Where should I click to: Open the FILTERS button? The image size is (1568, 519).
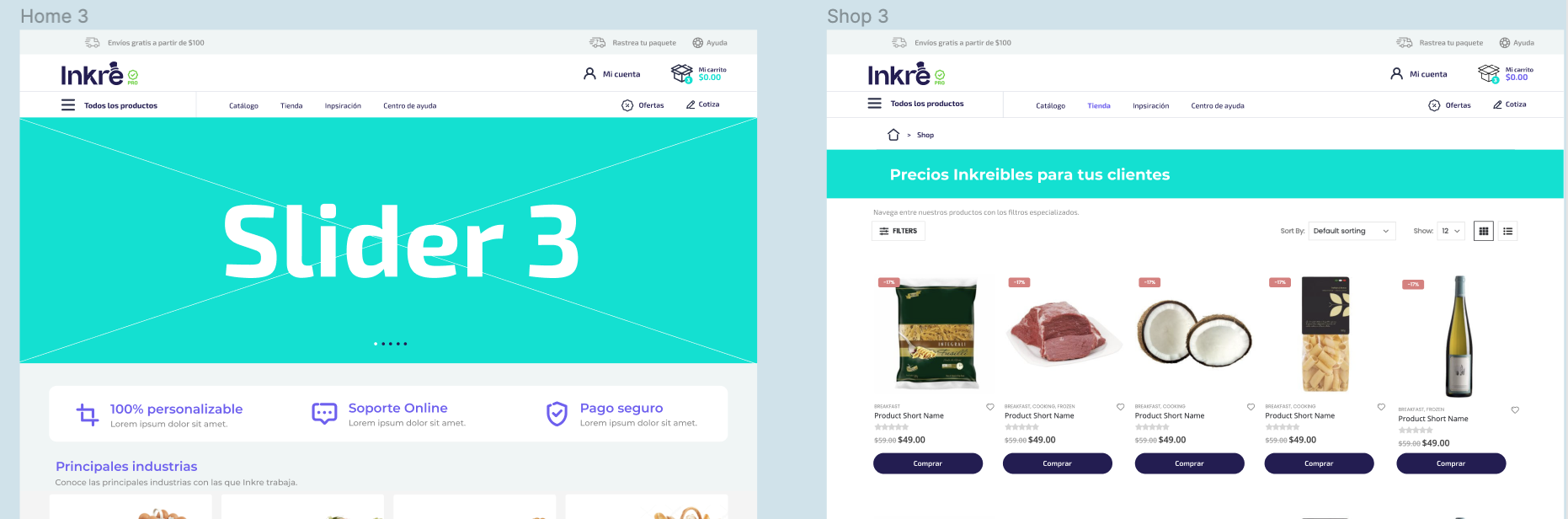click(x=899, y=231)
